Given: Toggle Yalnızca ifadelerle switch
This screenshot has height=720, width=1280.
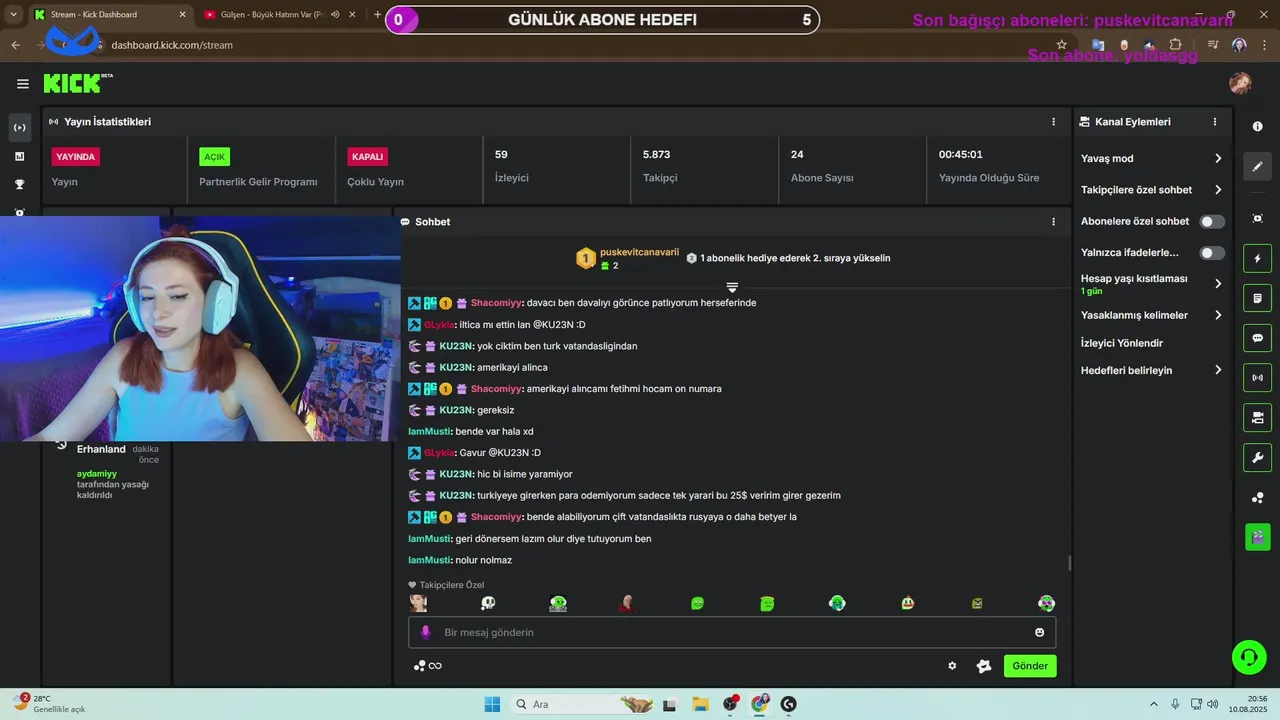Looking at the screenshot, I should point(1212,253).
